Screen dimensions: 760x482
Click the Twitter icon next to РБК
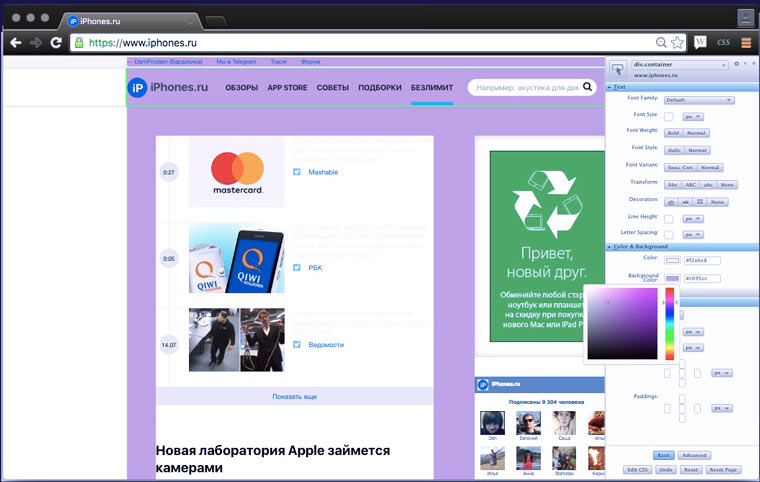click(x=297, y=267)
